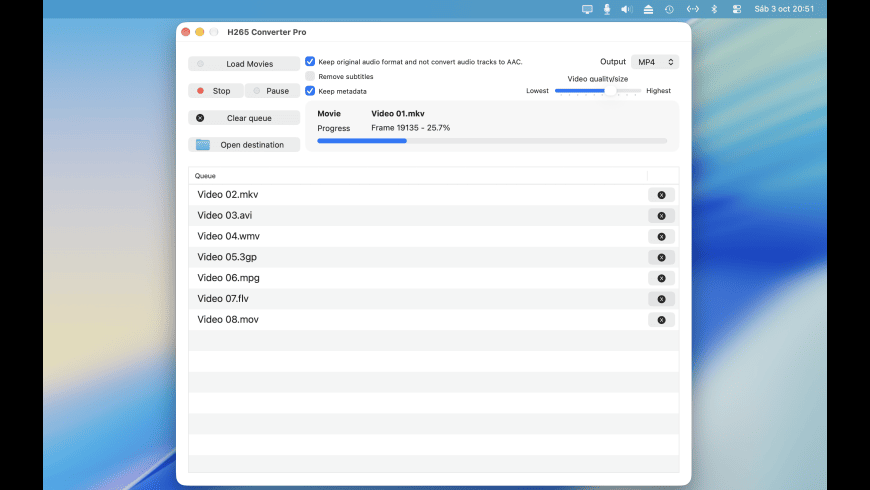This screenshot has height=490, width=870.
Task: Remove Video 08.mov from the queue
Action: (x=661, y=320)
